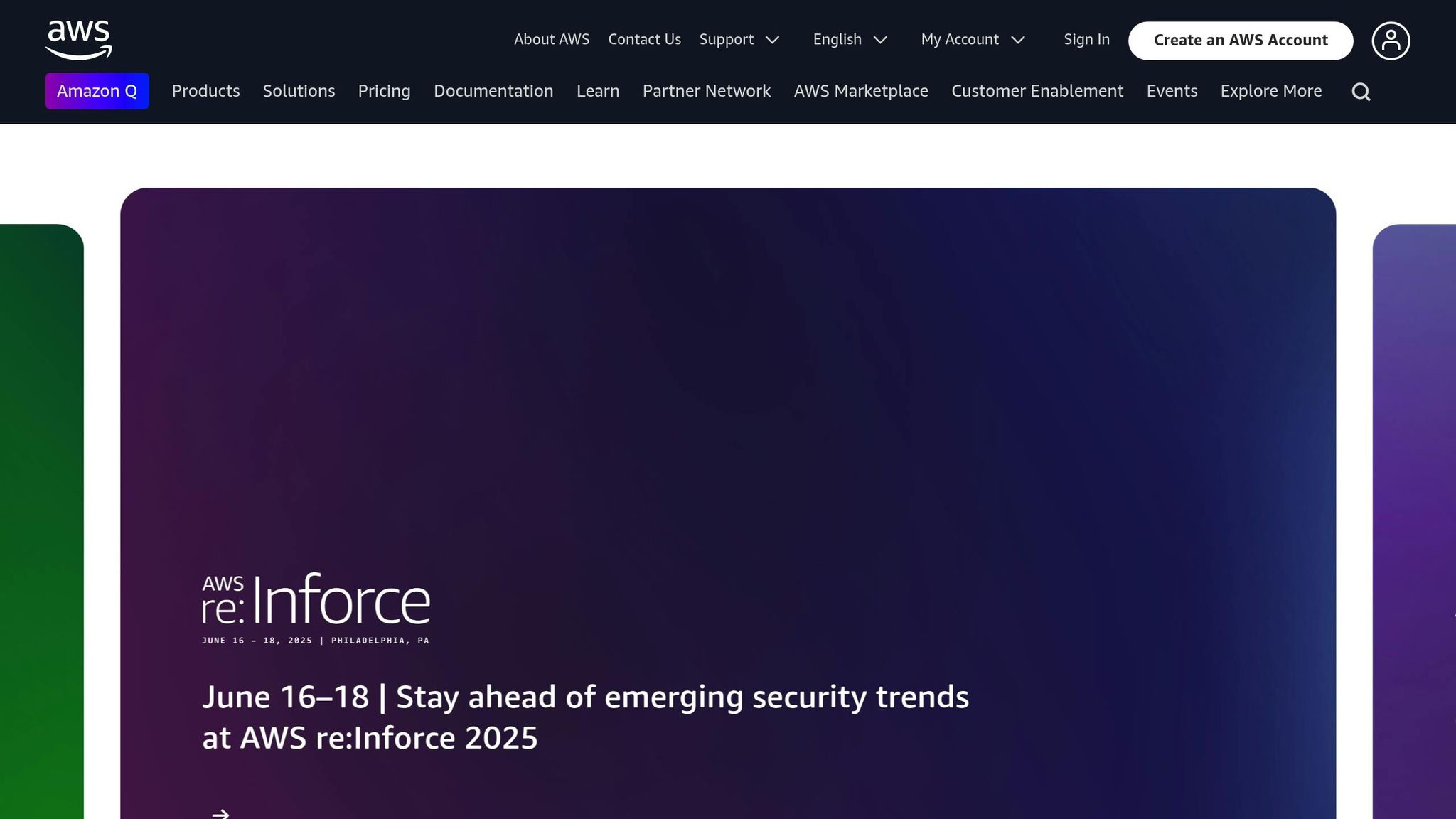The width and height of the screenshot is (1456, 819).
Task: Click the user profile avatar icon
Action: point(1391,41)
